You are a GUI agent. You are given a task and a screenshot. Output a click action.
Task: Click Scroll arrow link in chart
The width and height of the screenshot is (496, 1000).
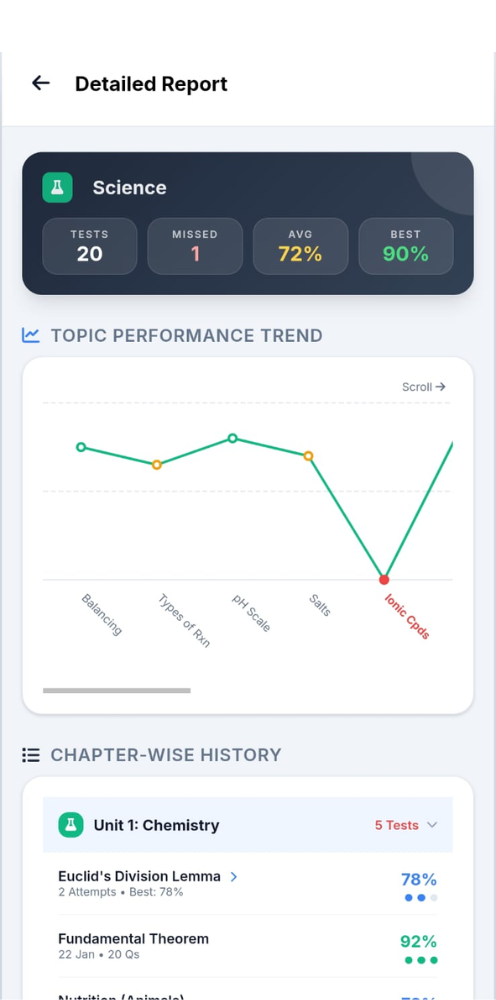tap(423, 386)
